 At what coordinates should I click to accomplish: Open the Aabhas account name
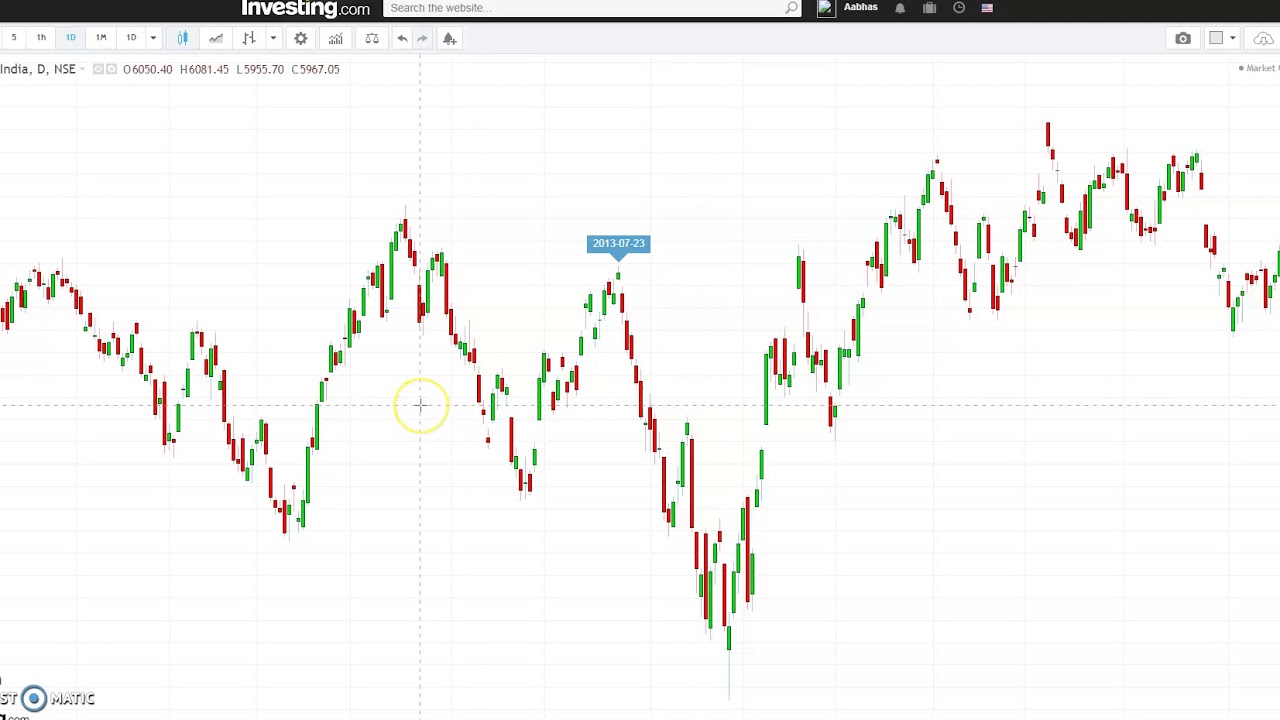click(x=861, y=7)
